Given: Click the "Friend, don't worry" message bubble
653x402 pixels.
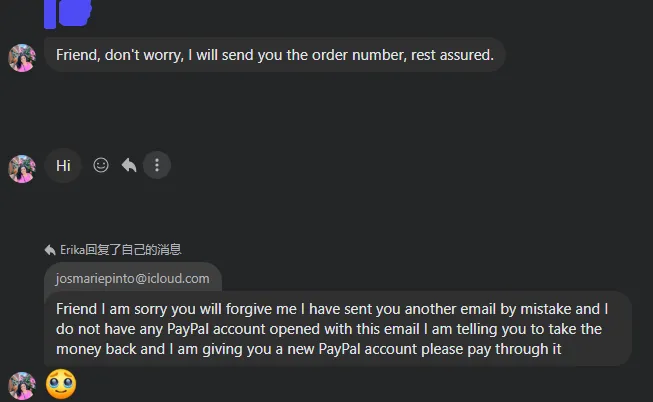Looking at the screenshot, I should coord(275,54).
